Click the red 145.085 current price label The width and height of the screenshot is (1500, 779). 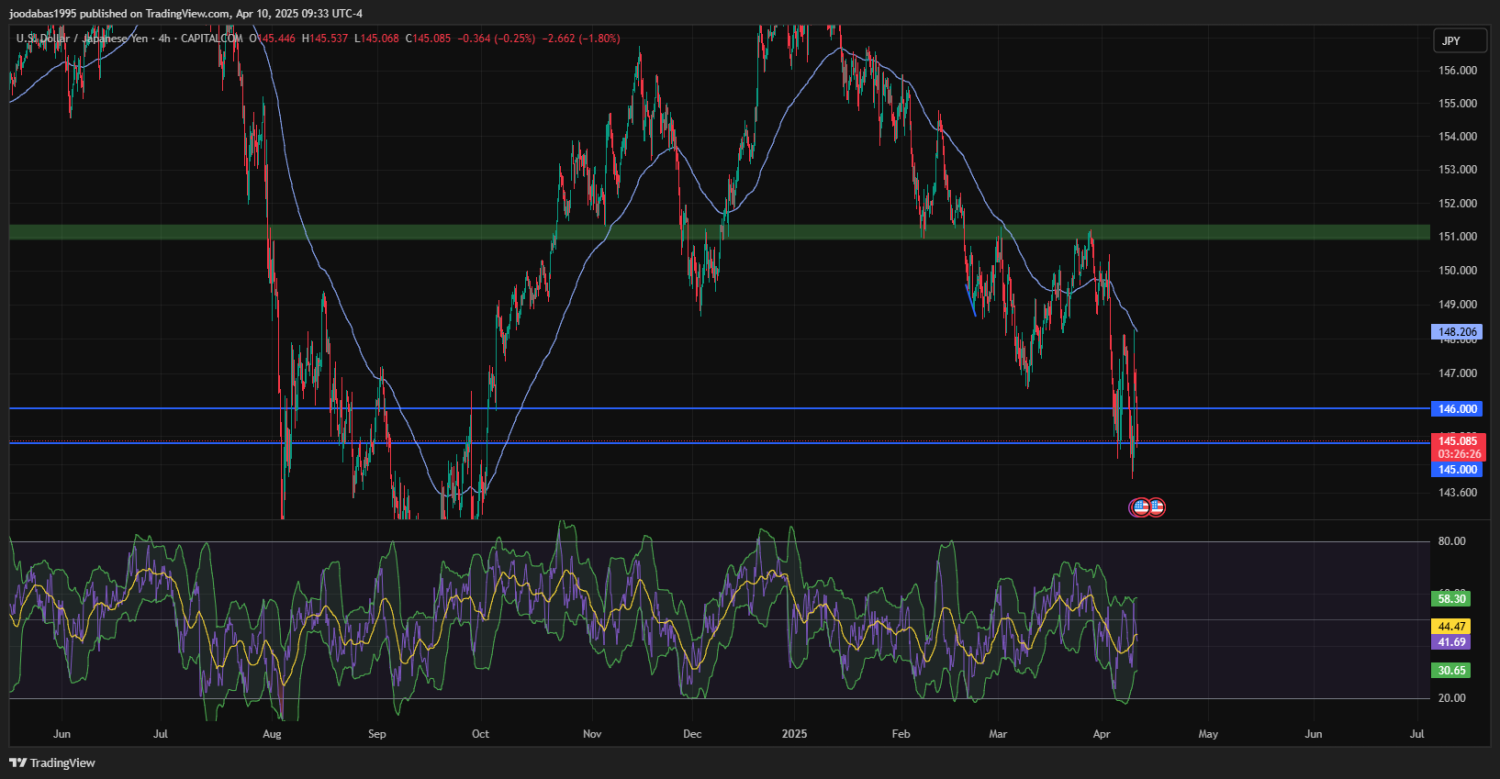click(1458, 441)
